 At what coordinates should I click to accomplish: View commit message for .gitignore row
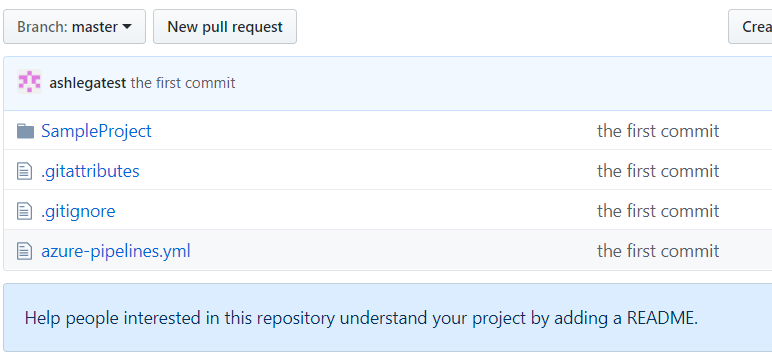pyautogui.click(x=658, y=211)
